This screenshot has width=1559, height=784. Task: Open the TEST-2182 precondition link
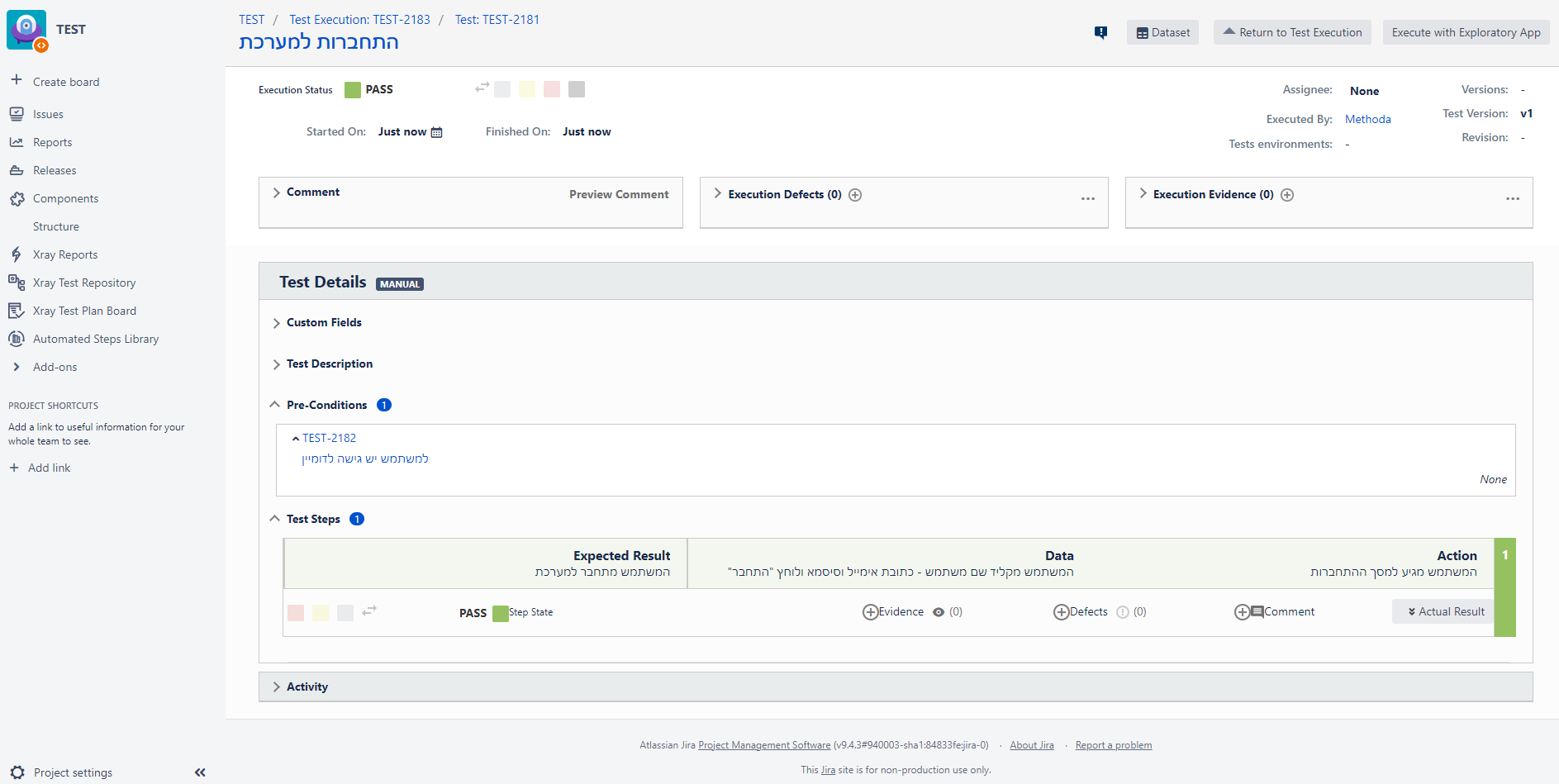click(x=329, y=438)
